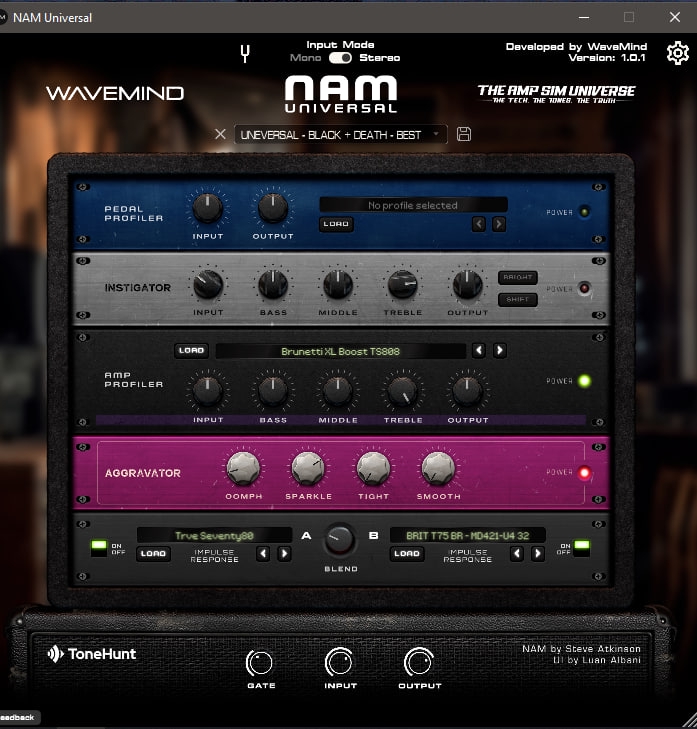Adjust Instigator Input knob
The width and height of the screenshot is (697, 729).
click(x=207, y=284)
